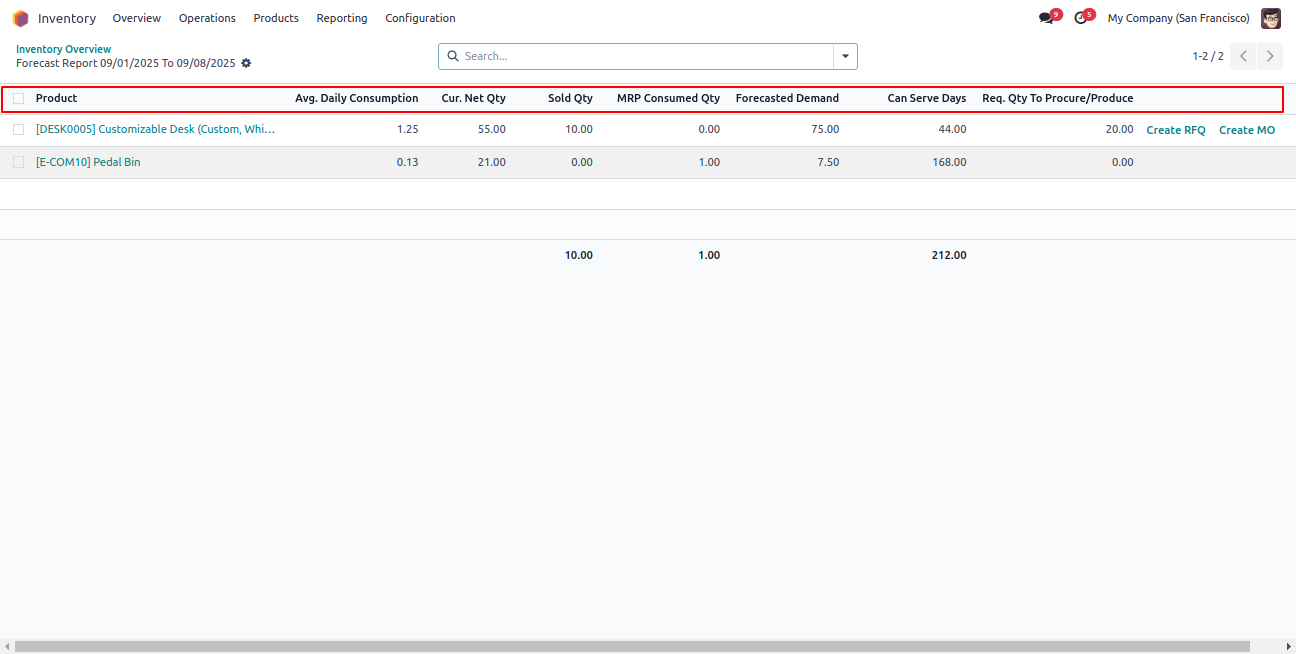Open the [DESK0005] Customizable Desk product
Screen dimensions: 1296x654
(155, 130)
